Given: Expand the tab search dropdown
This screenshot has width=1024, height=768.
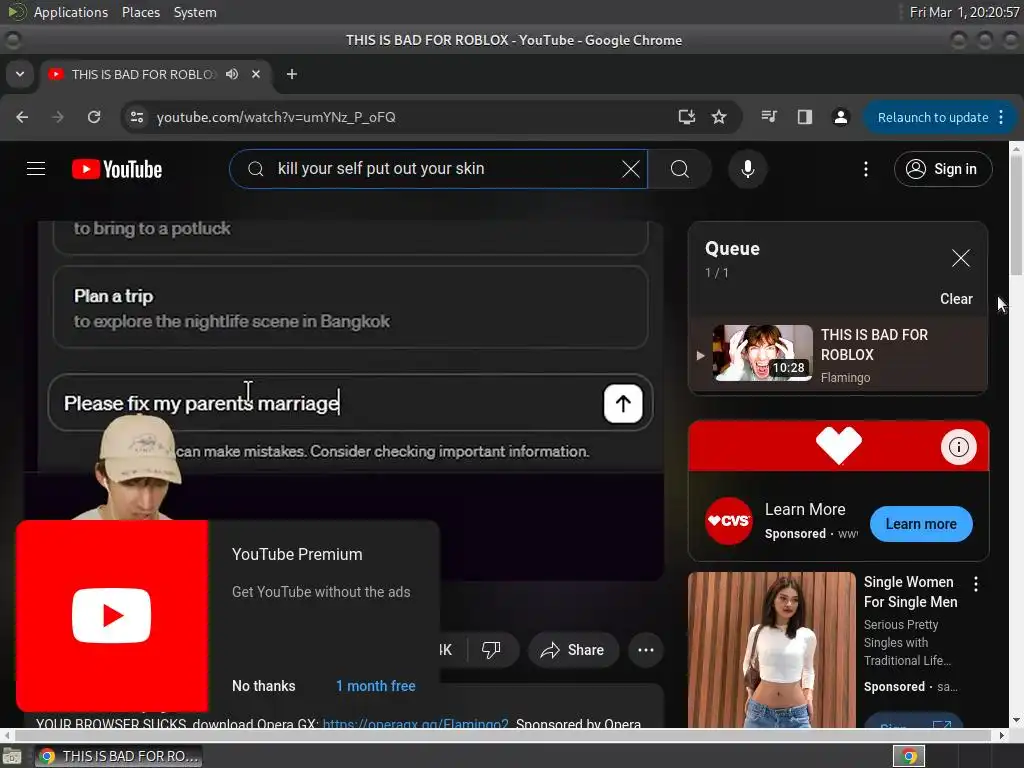Looking at the screenshot, I should [20, 74].
